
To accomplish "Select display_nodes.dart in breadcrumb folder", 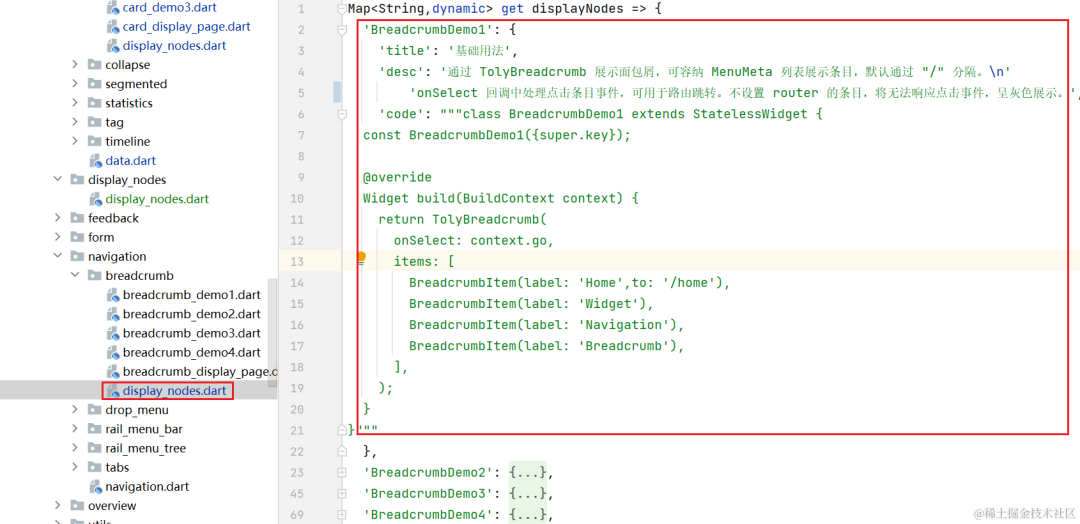I will [x=174, y=391].
